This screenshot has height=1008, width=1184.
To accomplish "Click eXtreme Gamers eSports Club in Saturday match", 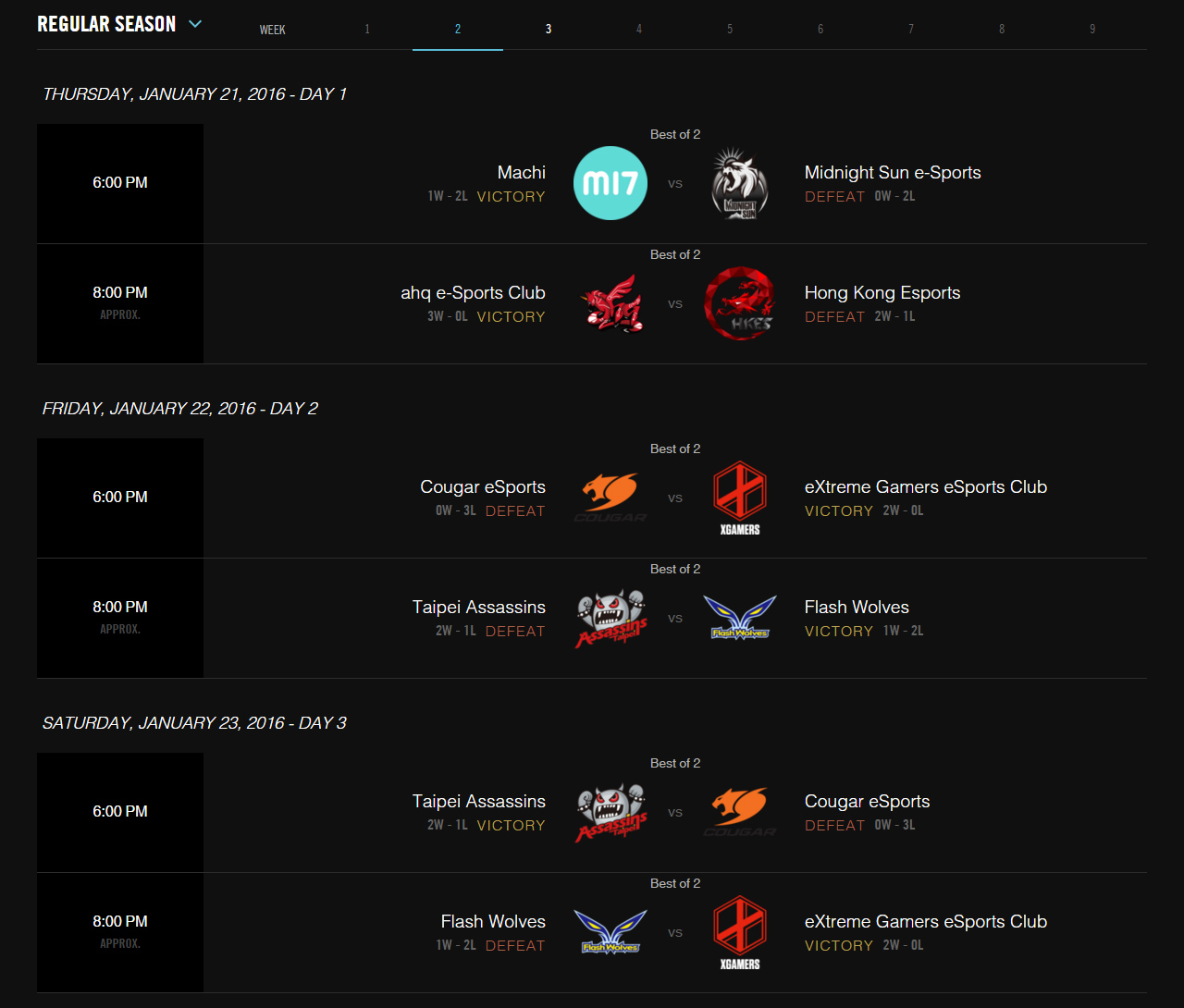I will point(926,922).
